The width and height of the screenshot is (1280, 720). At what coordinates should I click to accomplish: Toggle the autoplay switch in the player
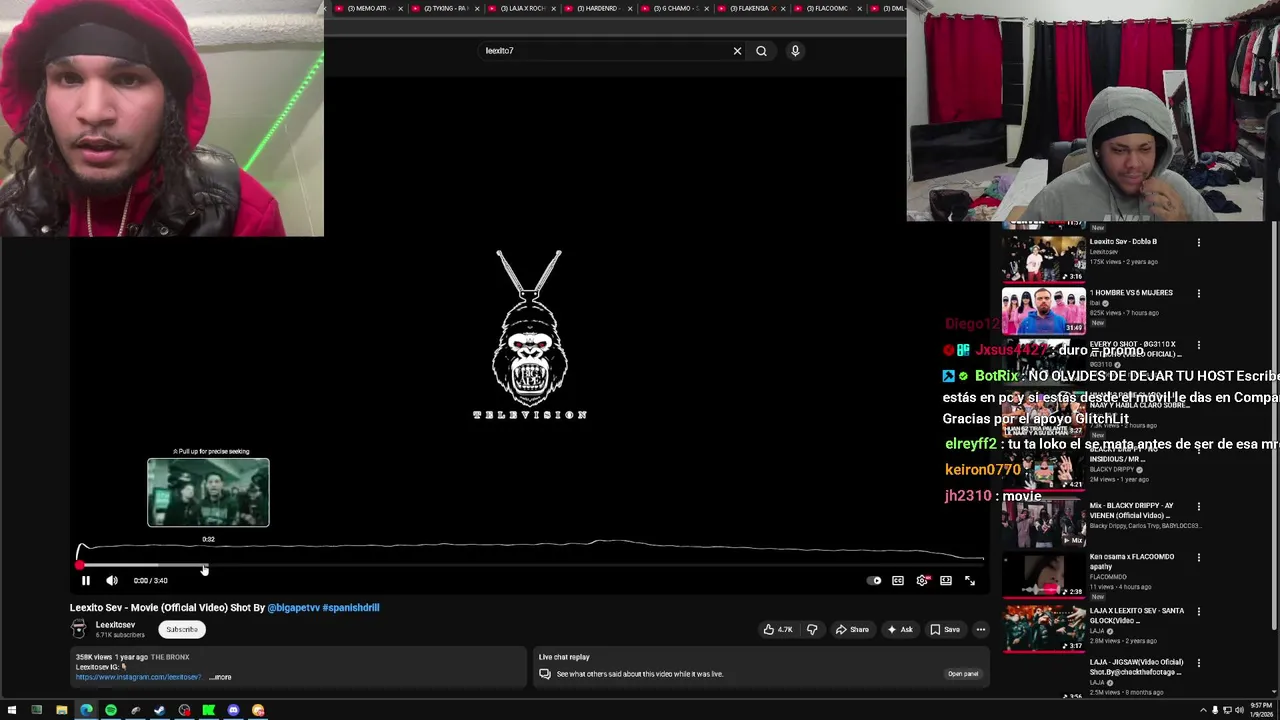[x=875, y=580]
